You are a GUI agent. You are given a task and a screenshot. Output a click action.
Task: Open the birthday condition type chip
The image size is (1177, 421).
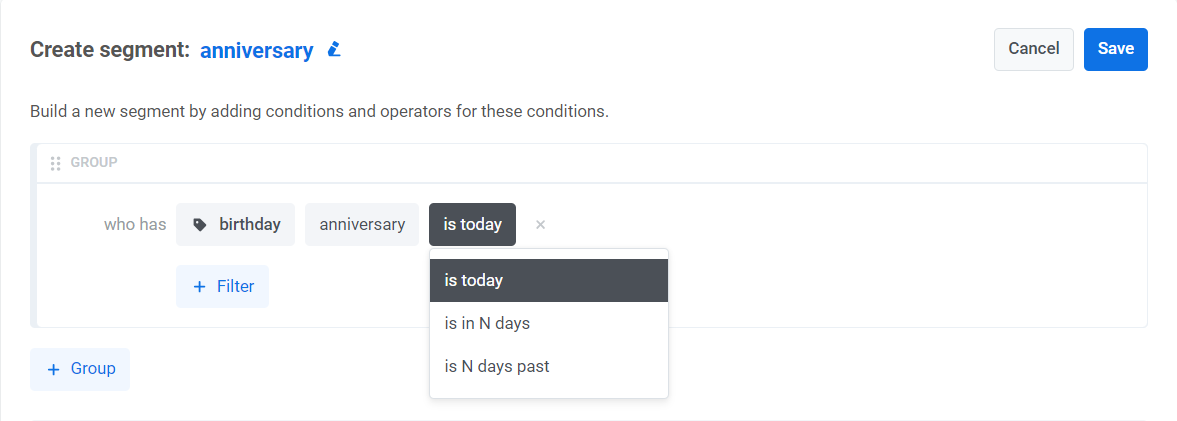pyautogui.click(x=236, y=225)
